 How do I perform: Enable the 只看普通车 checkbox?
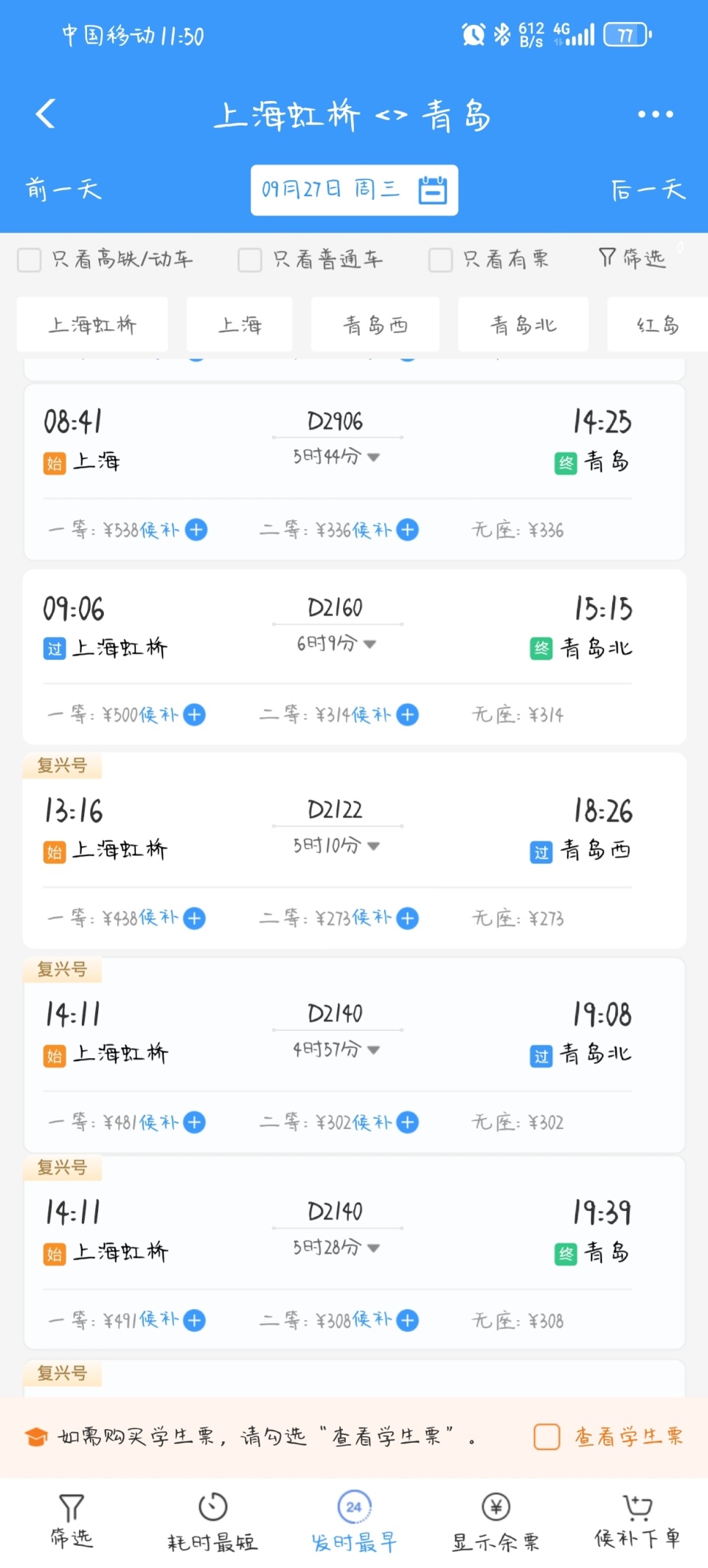[x=250, y=260]
